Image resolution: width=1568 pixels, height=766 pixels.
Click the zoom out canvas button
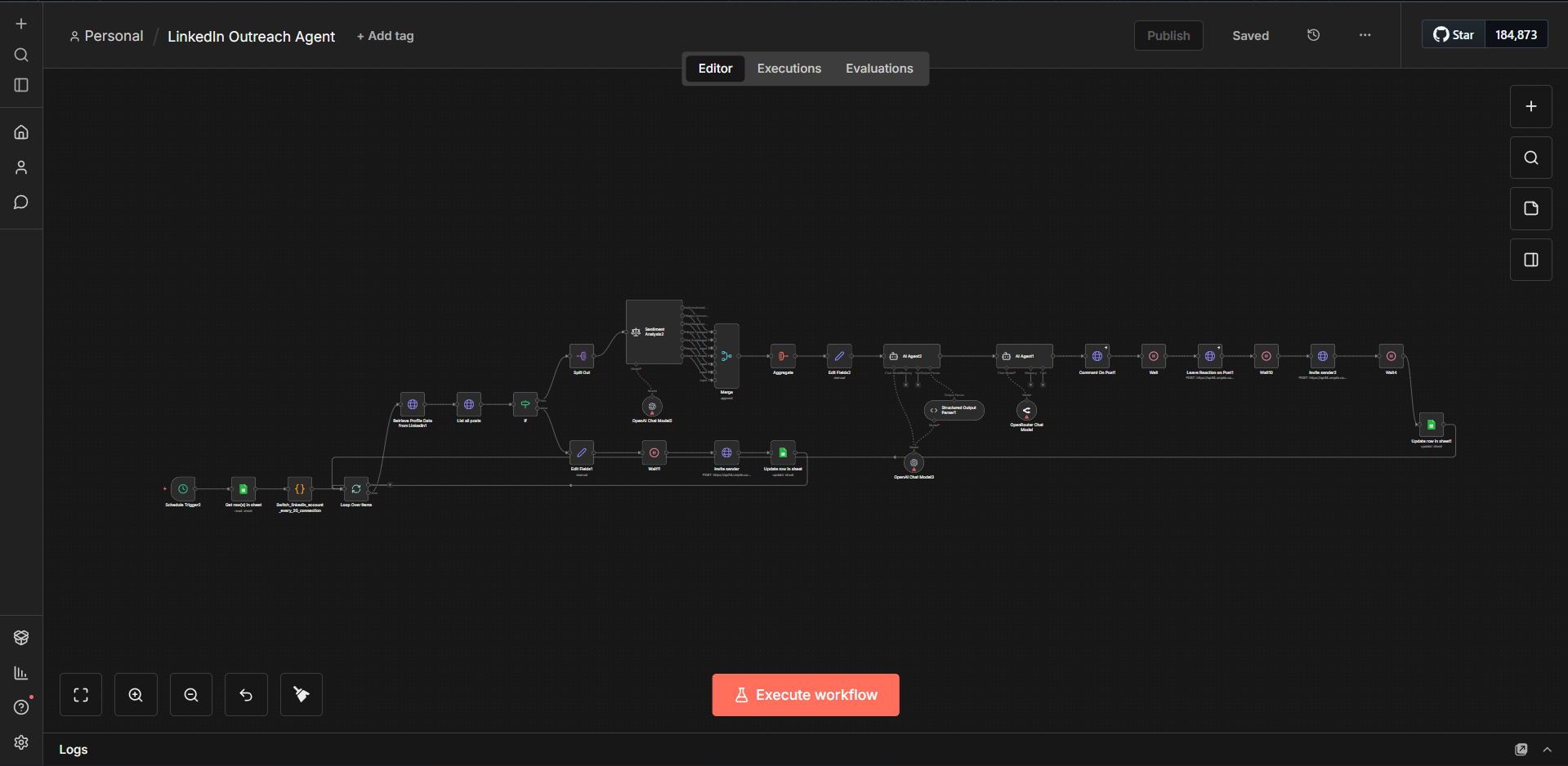191,695
